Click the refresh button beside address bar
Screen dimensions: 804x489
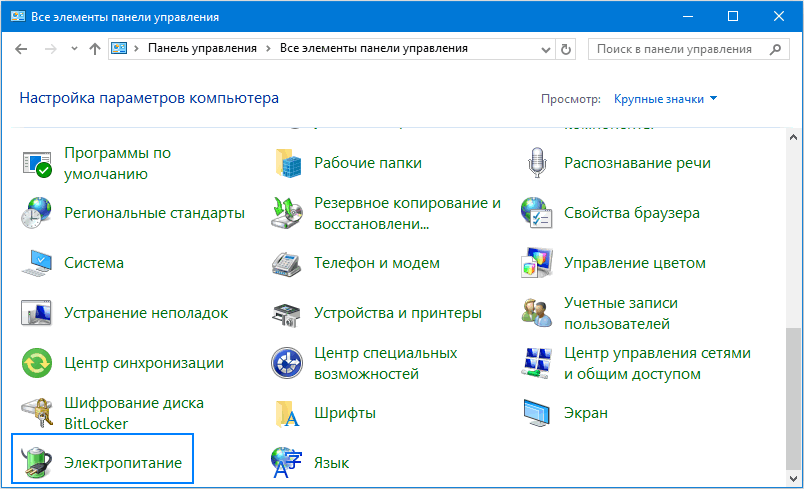[x=567, y=48]
